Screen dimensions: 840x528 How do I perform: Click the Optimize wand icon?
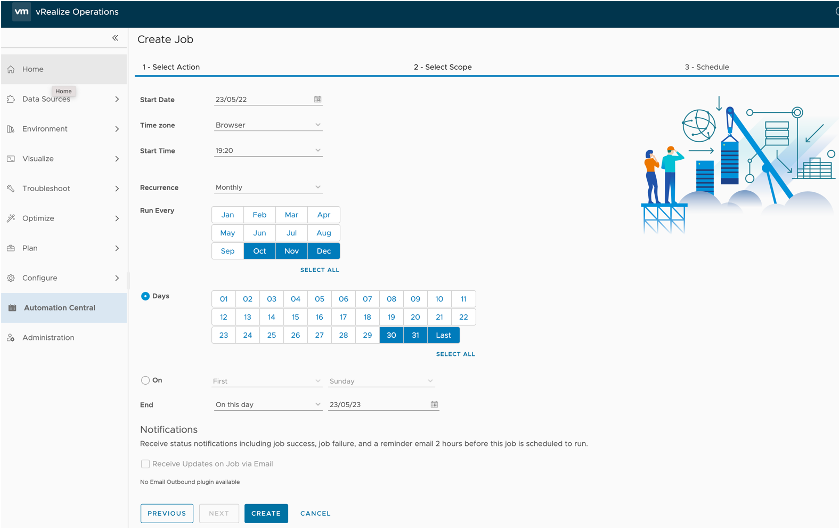11,218
